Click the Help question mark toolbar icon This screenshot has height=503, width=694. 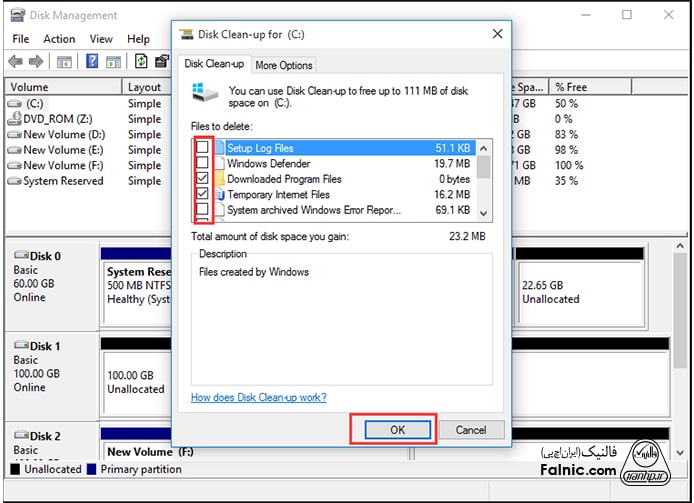click(x=91, y=62)
